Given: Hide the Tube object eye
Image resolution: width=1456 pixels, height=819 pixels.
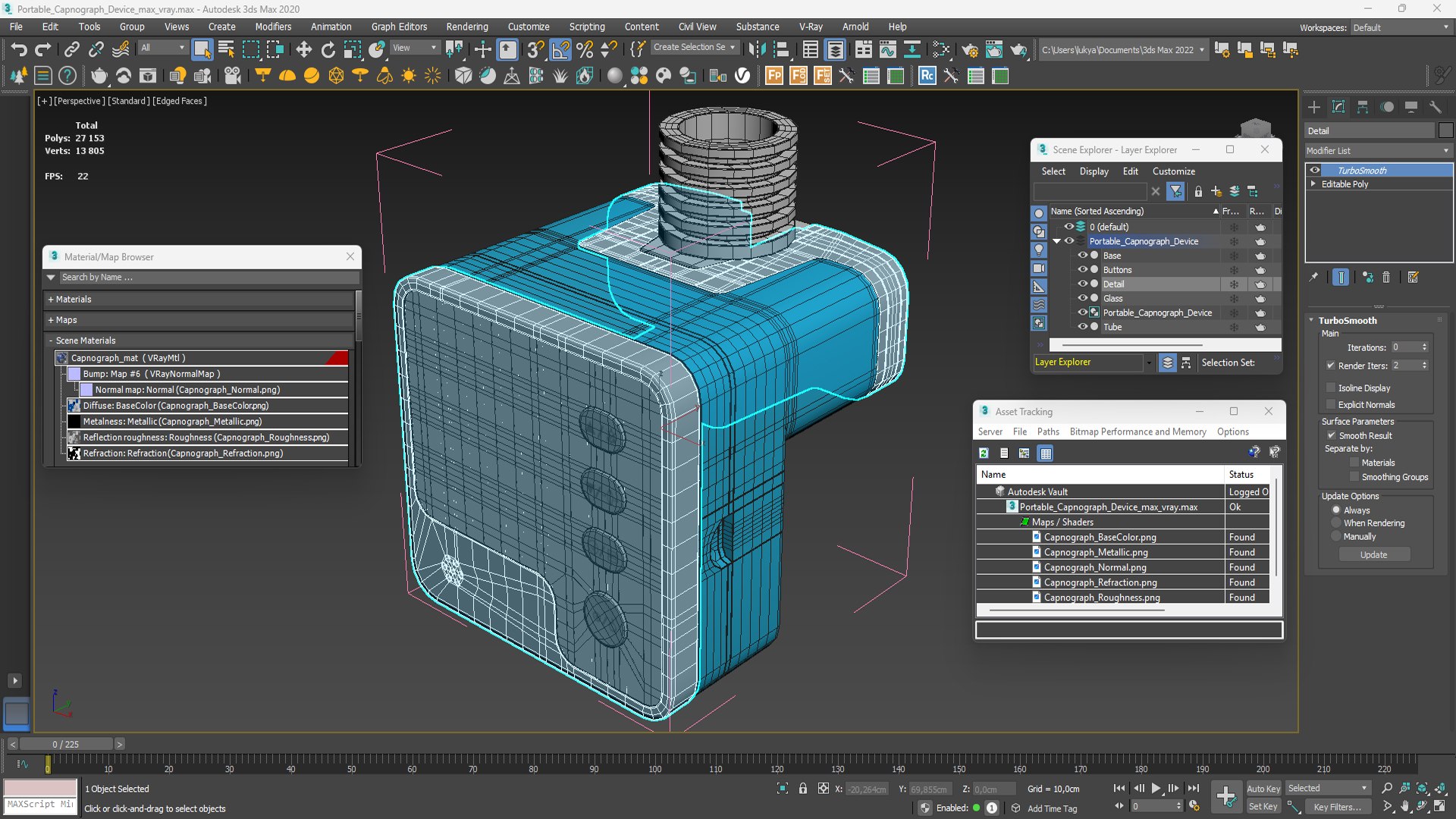Looking at the screenshot, I should pyautogui.click(x=1083, y=327).
